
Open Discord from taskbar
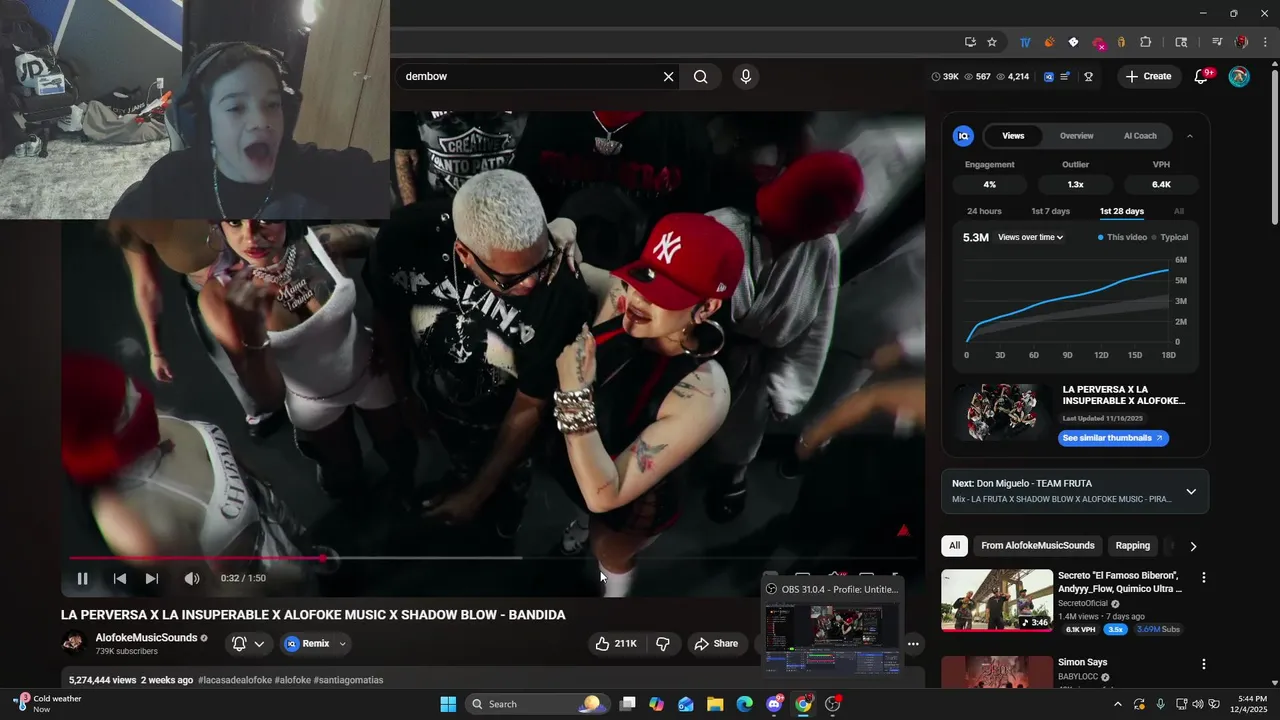pos(774,704)
